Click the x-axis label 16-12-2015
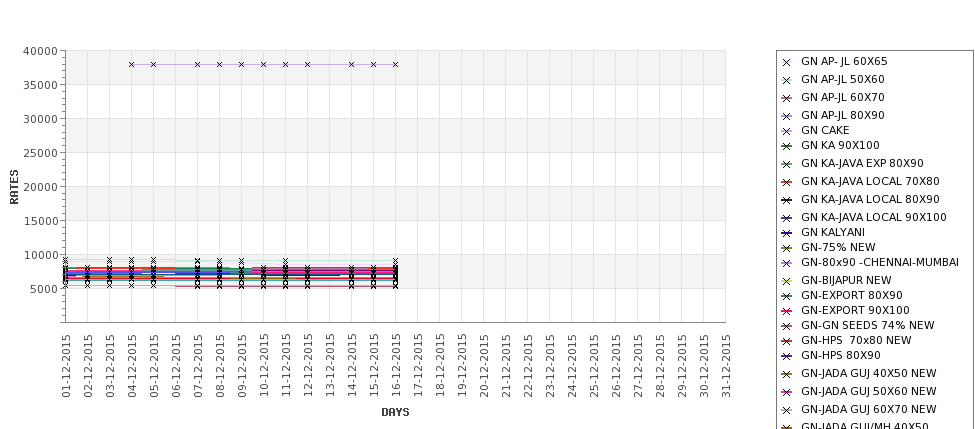 click(x=396, y=366)
